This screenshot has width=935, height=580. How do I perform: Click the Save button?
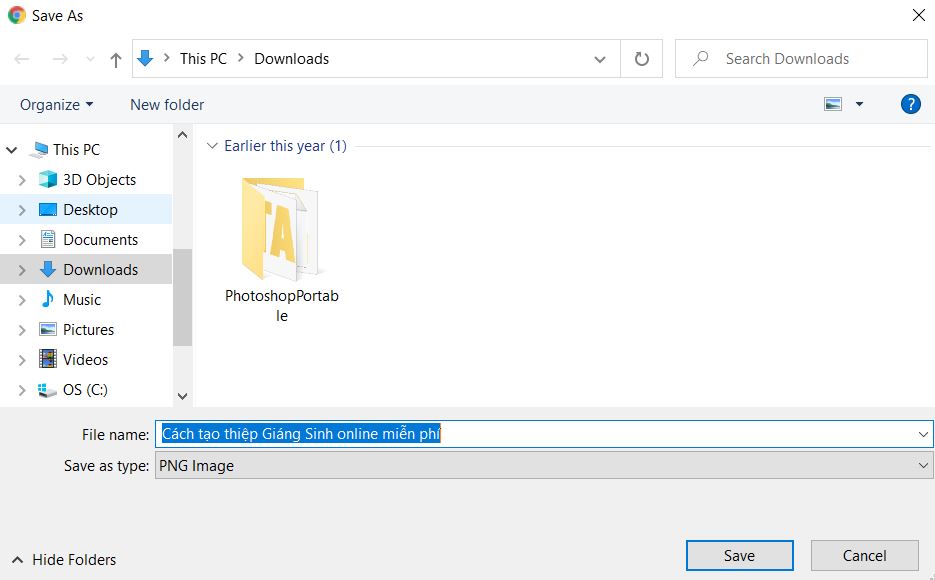[739, 556]
